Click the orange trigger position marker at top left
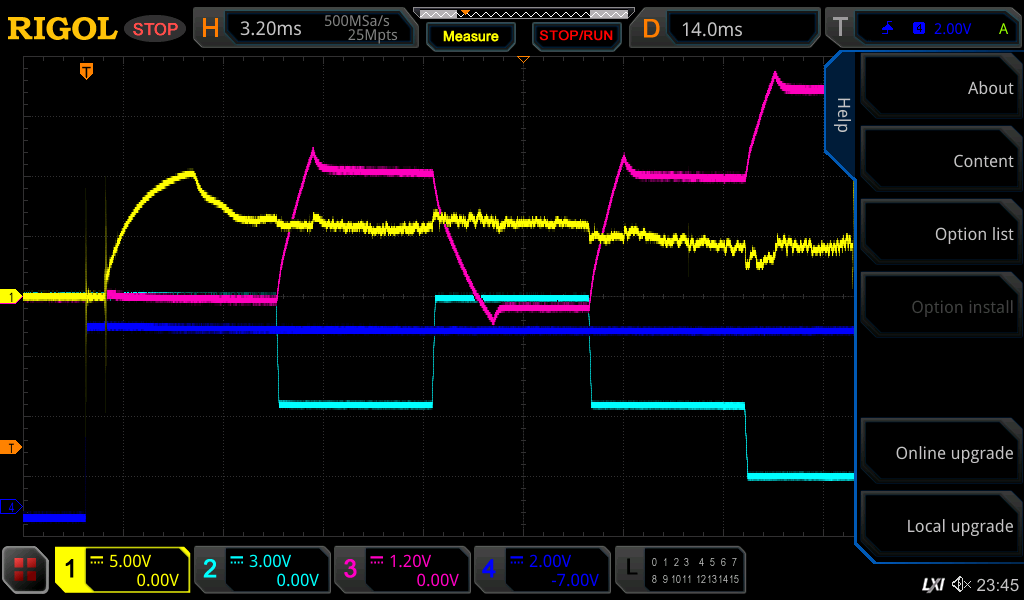The image size is (1024, 600). [87, 71]
